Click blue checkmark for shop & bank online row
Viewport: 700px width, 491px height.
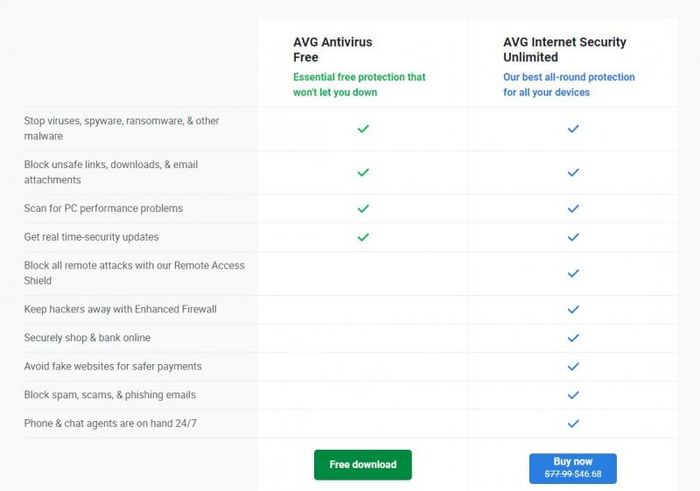[x=573, y=338]
